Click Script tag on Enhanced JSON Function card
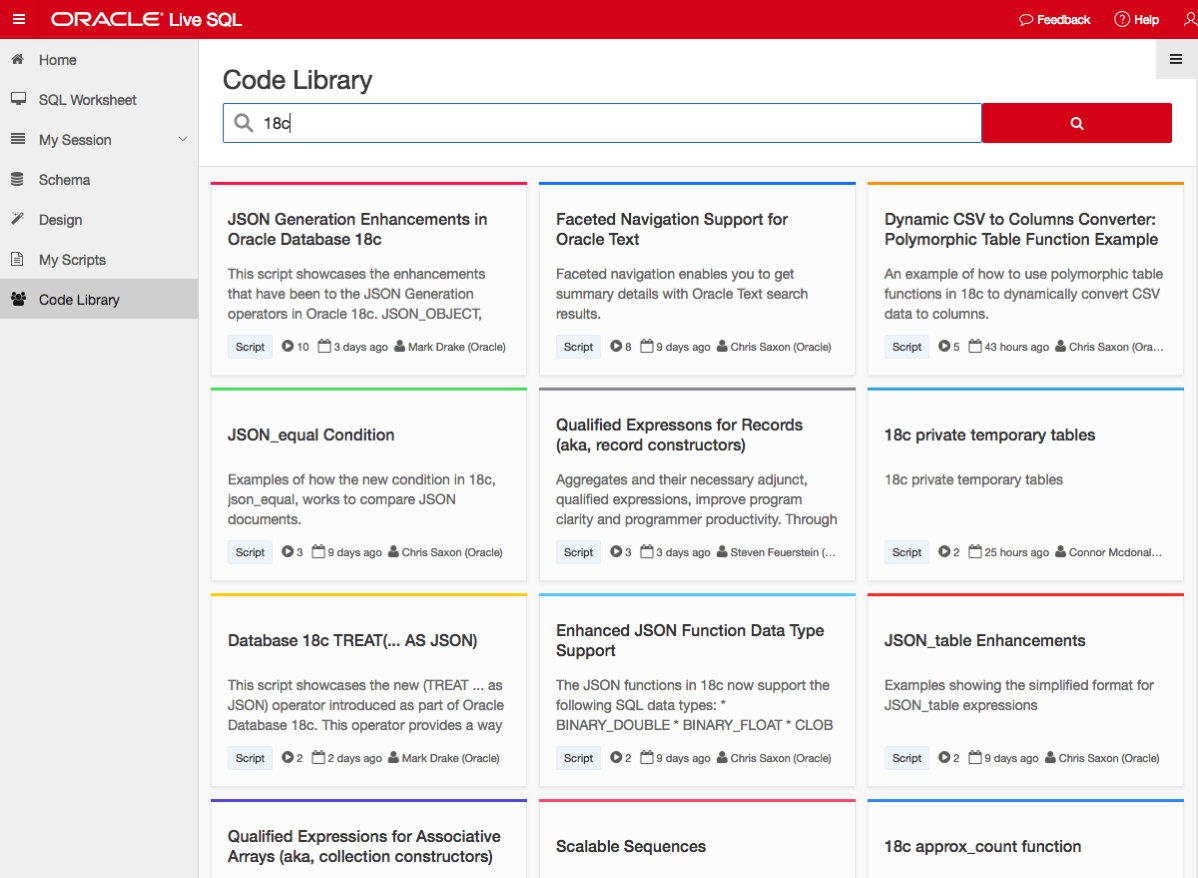Viewport: 1198px width, 878px height. pos(578,758)
